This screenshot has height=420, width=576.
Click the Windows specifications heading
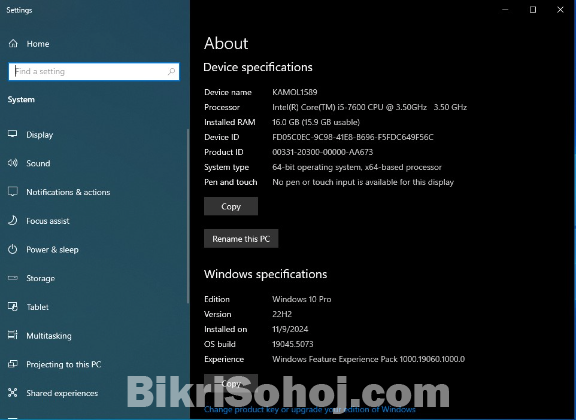pos(265,274)
